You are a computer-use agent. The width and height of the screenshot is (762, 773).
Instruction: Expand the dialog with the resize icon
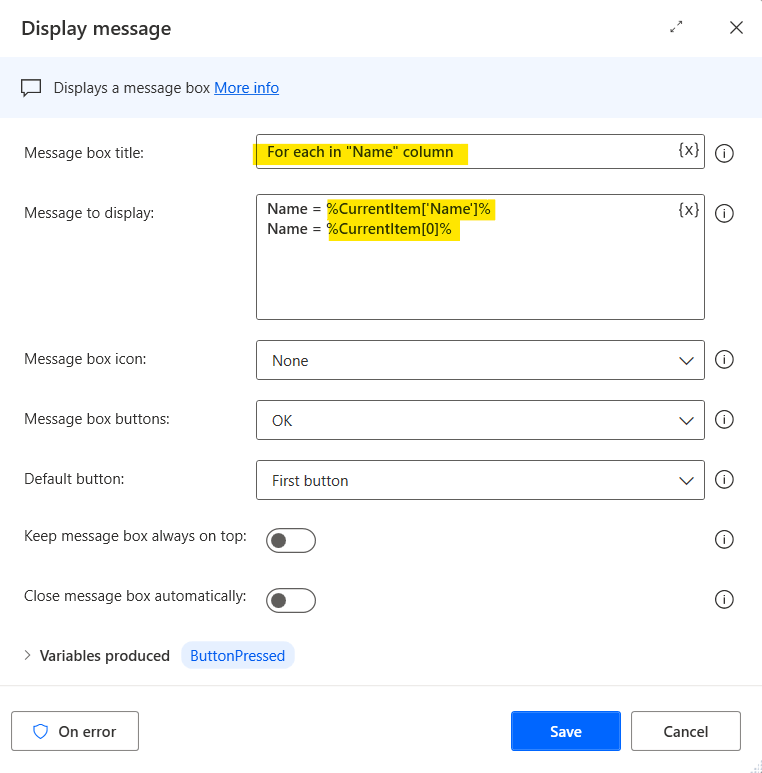pyautogui.click(x=677, y=28)
